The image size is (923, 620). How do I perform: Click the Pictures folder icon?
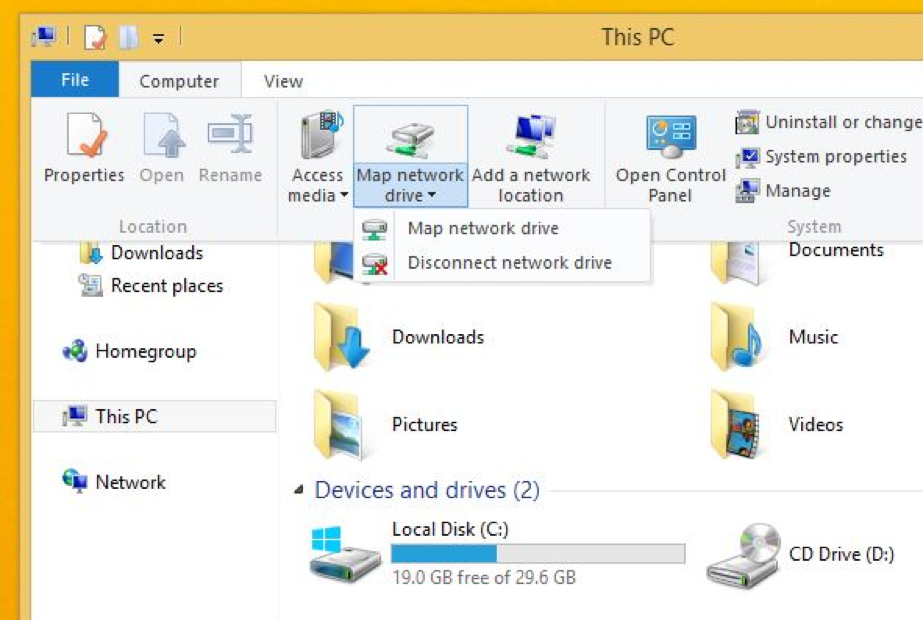340,425
